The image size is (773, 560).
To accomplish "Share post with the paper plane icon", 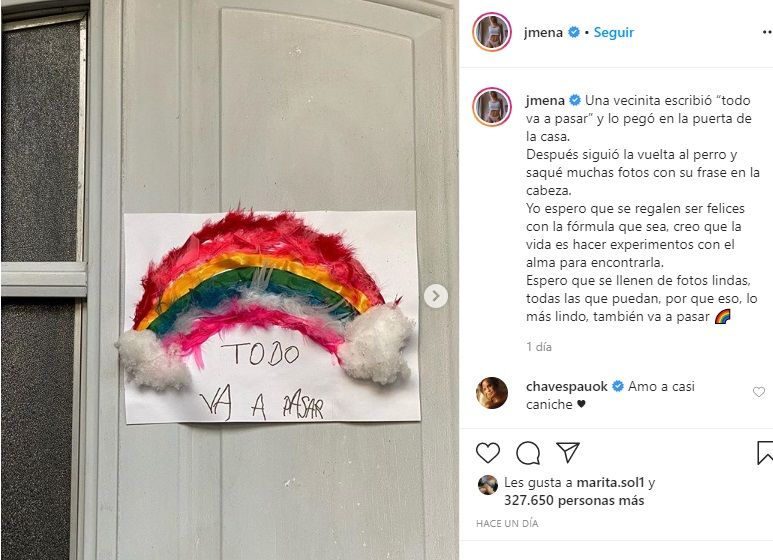I will [567, 452].
